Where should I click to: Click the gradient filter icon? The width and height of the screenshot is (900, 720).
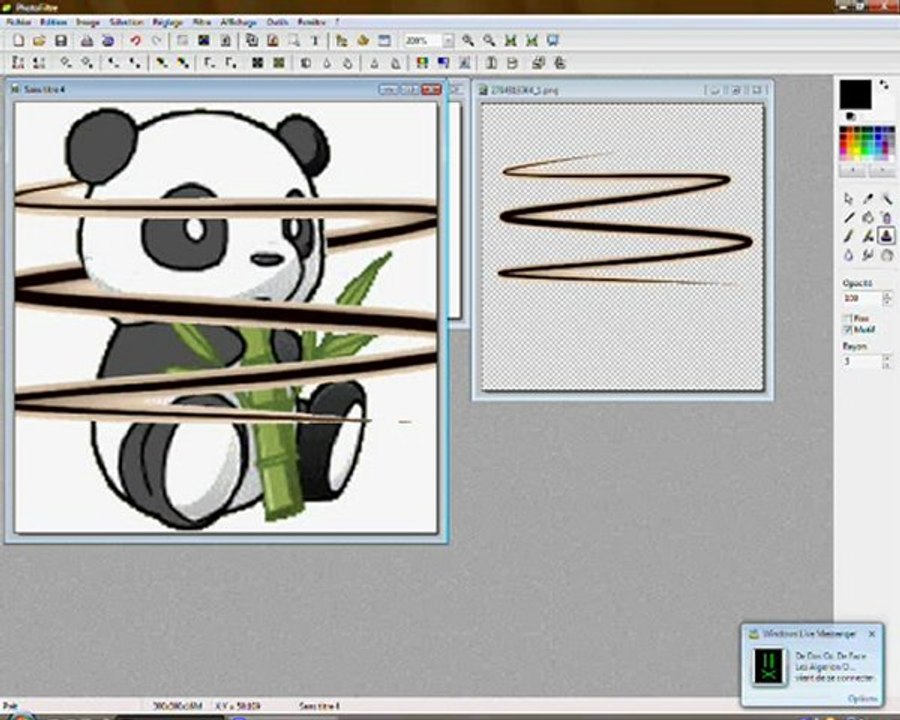[444, 63]
